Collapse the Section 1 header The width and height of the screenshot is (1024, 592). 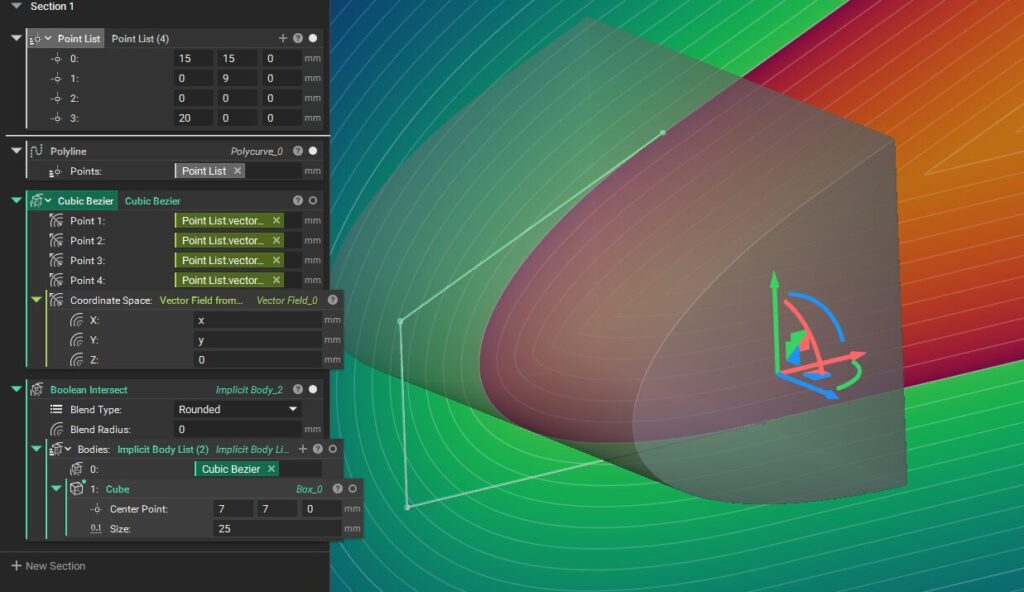(x=16, y=6)
